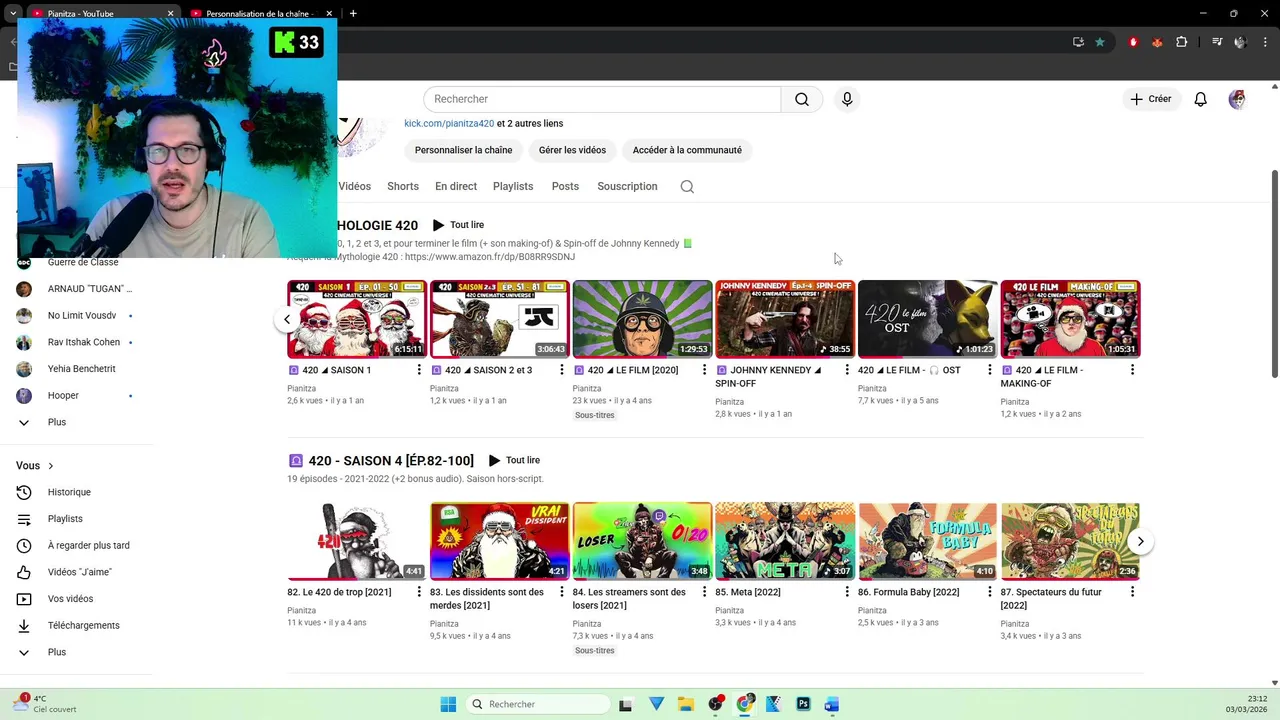The height and width of the screenshot is (720, 1280).
Task: Expand subscriptions with Plus chevron
Action: pos(24,422)
